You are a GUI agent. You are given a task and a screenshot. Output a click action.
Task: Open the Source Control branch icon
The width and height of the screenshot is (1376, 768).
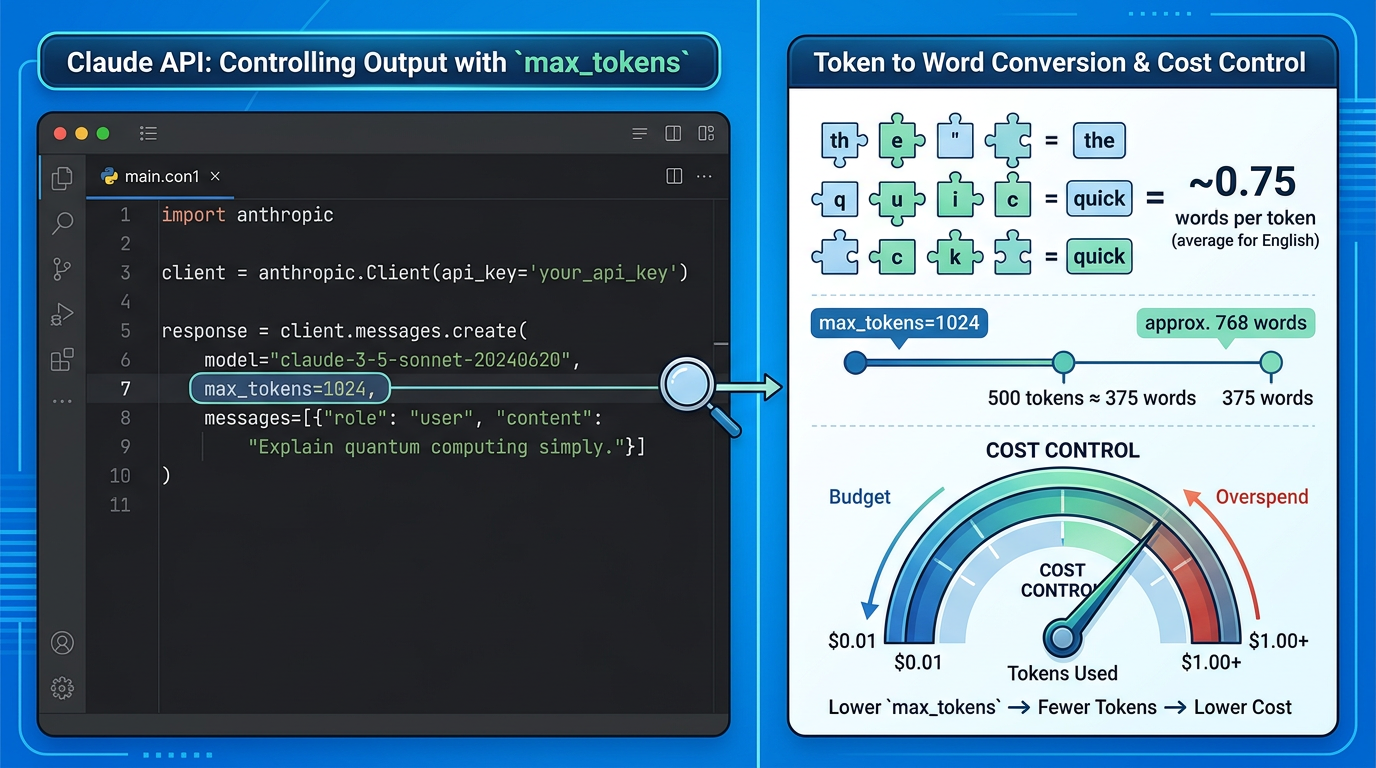tap(62, 269)
